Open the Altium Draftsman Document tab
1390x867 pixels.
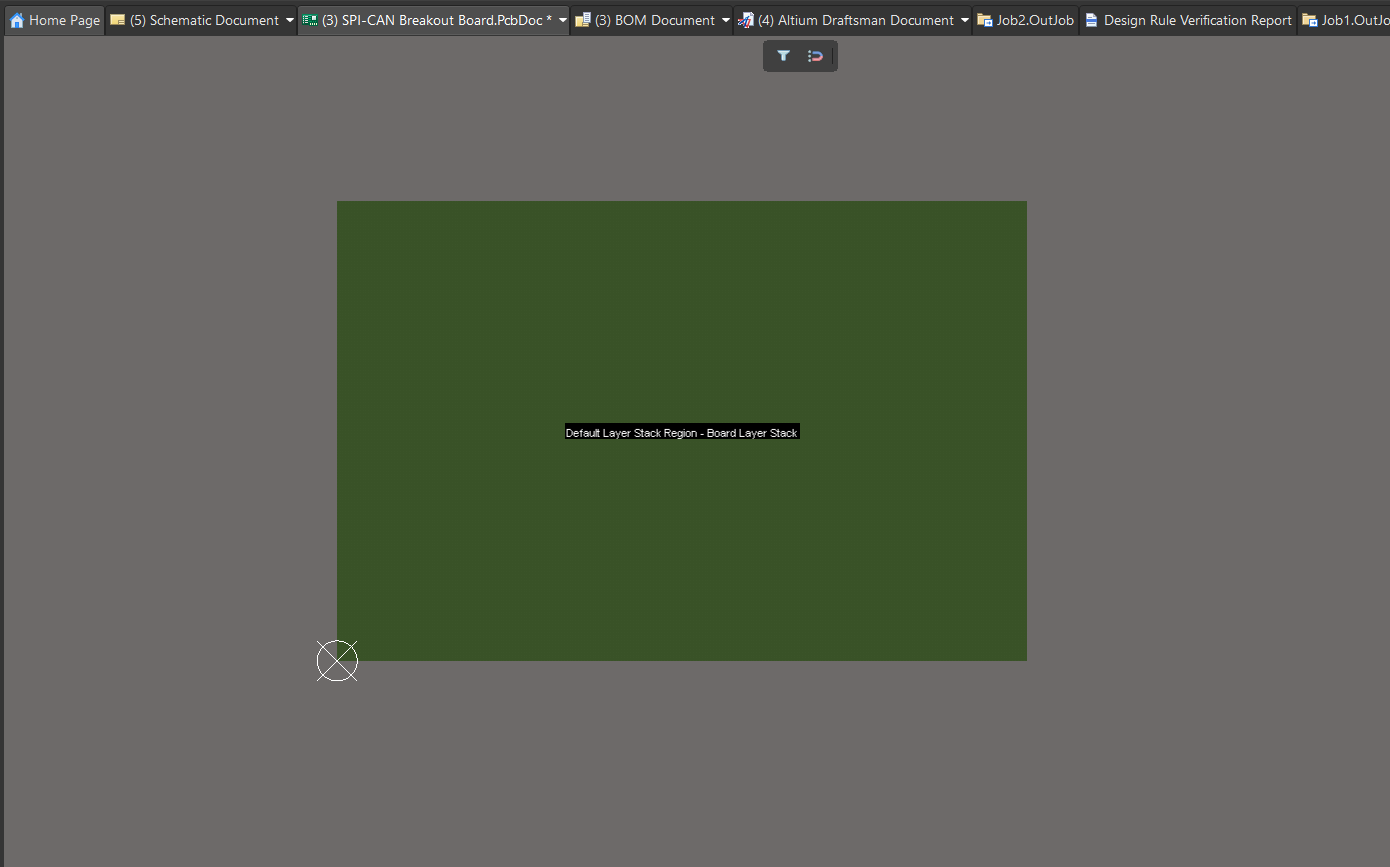click(x=853, y=20)
